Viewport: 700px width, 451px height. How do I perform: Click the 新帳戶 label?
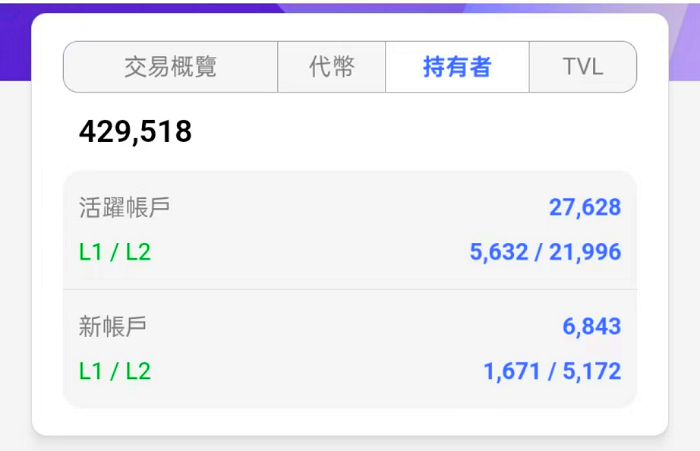(x=113, y=326)
